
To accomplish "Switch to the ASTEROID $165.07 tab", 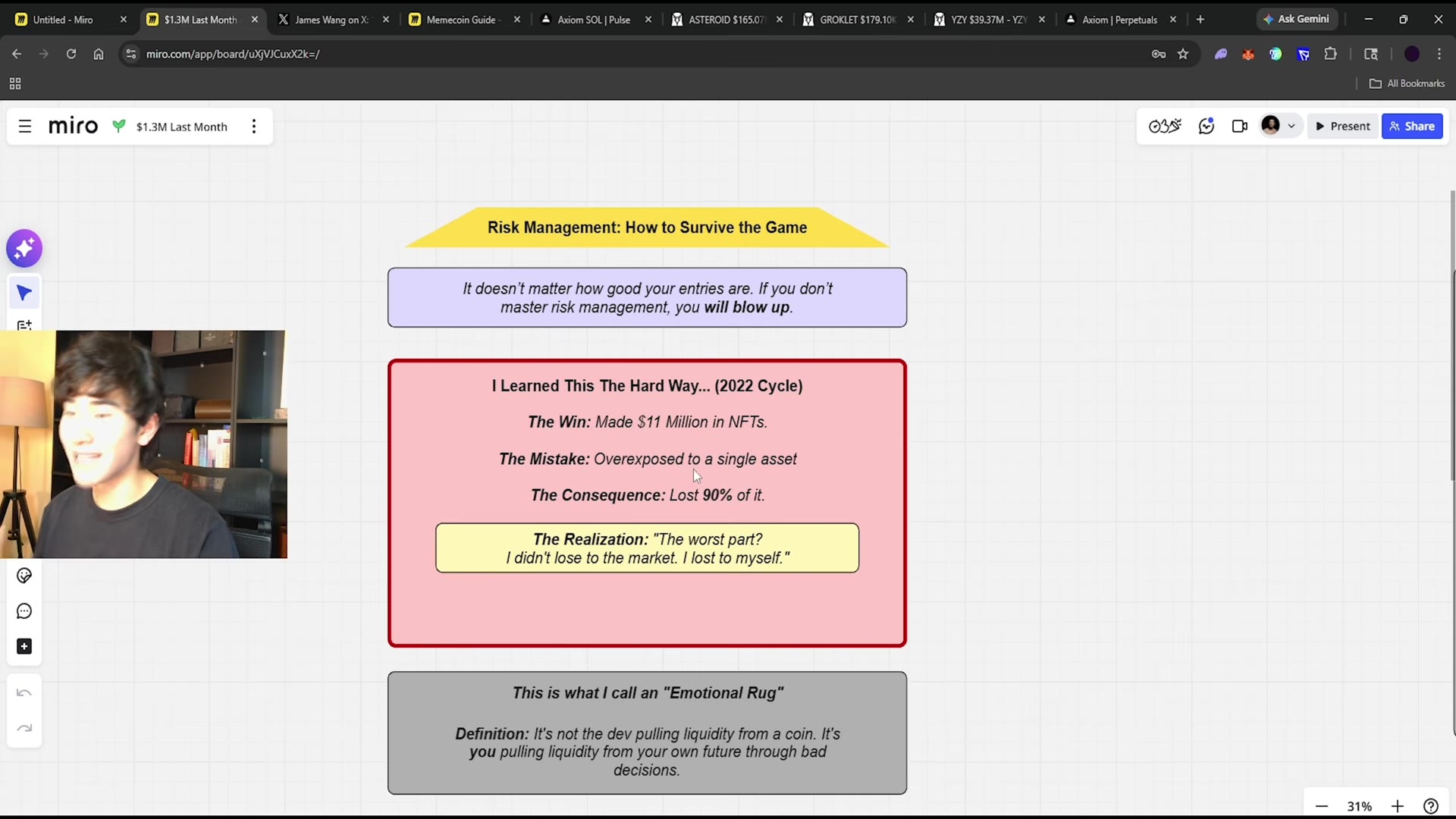I will click(726, 20).
